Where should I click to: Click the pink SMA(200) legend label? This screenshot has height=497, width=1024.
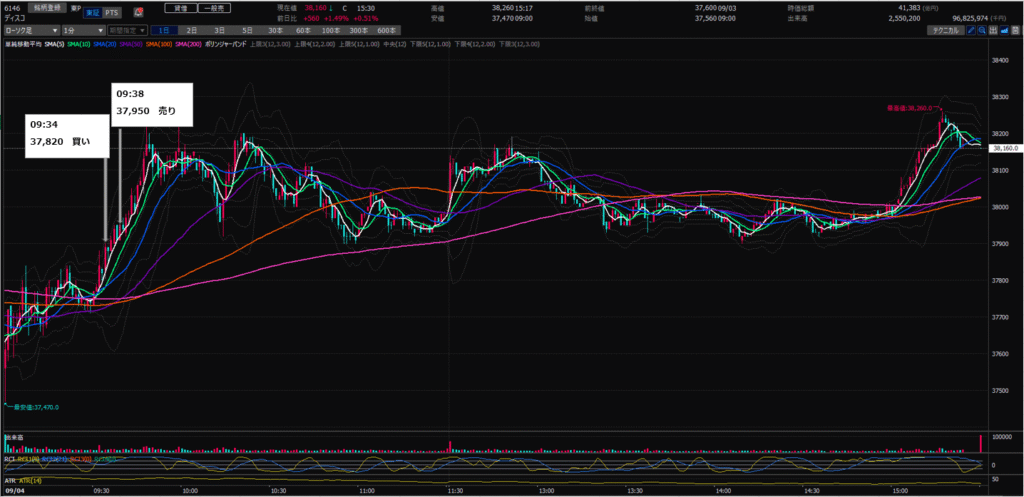pos(189,44)
